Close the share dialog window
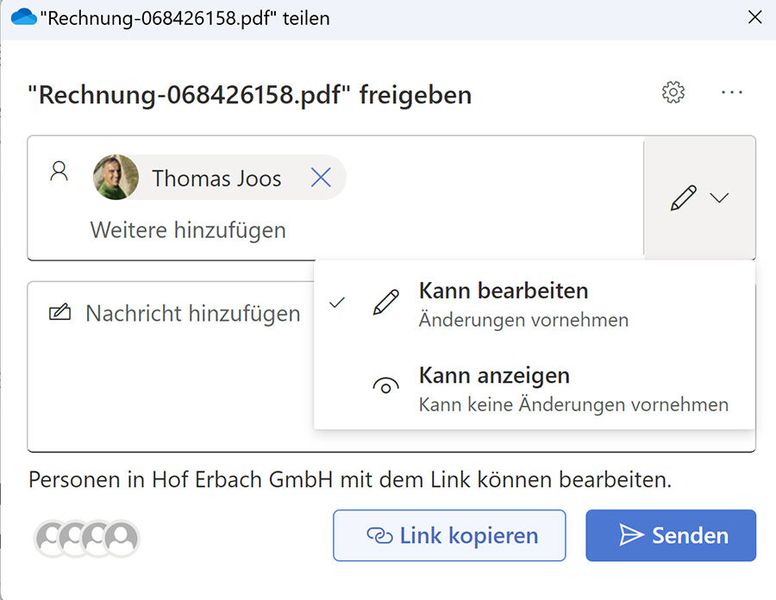 755,17
